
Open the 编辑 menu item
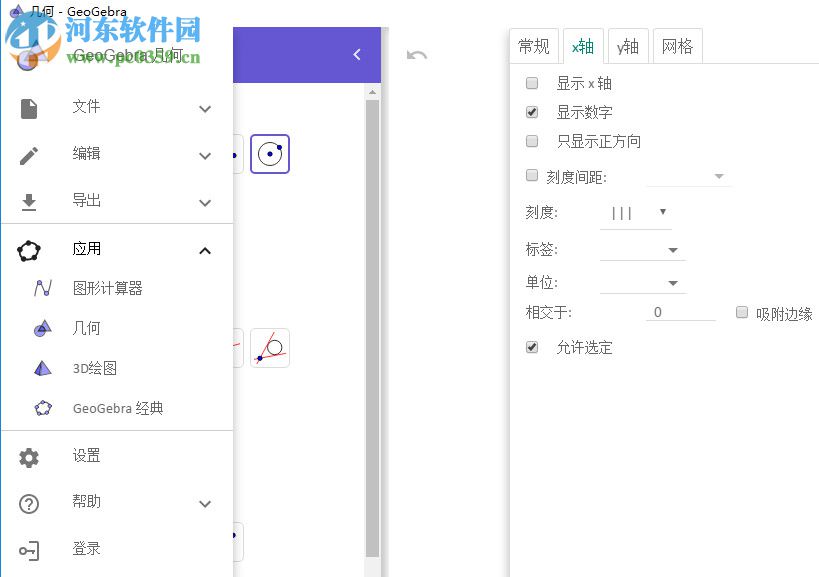point(117,156)
